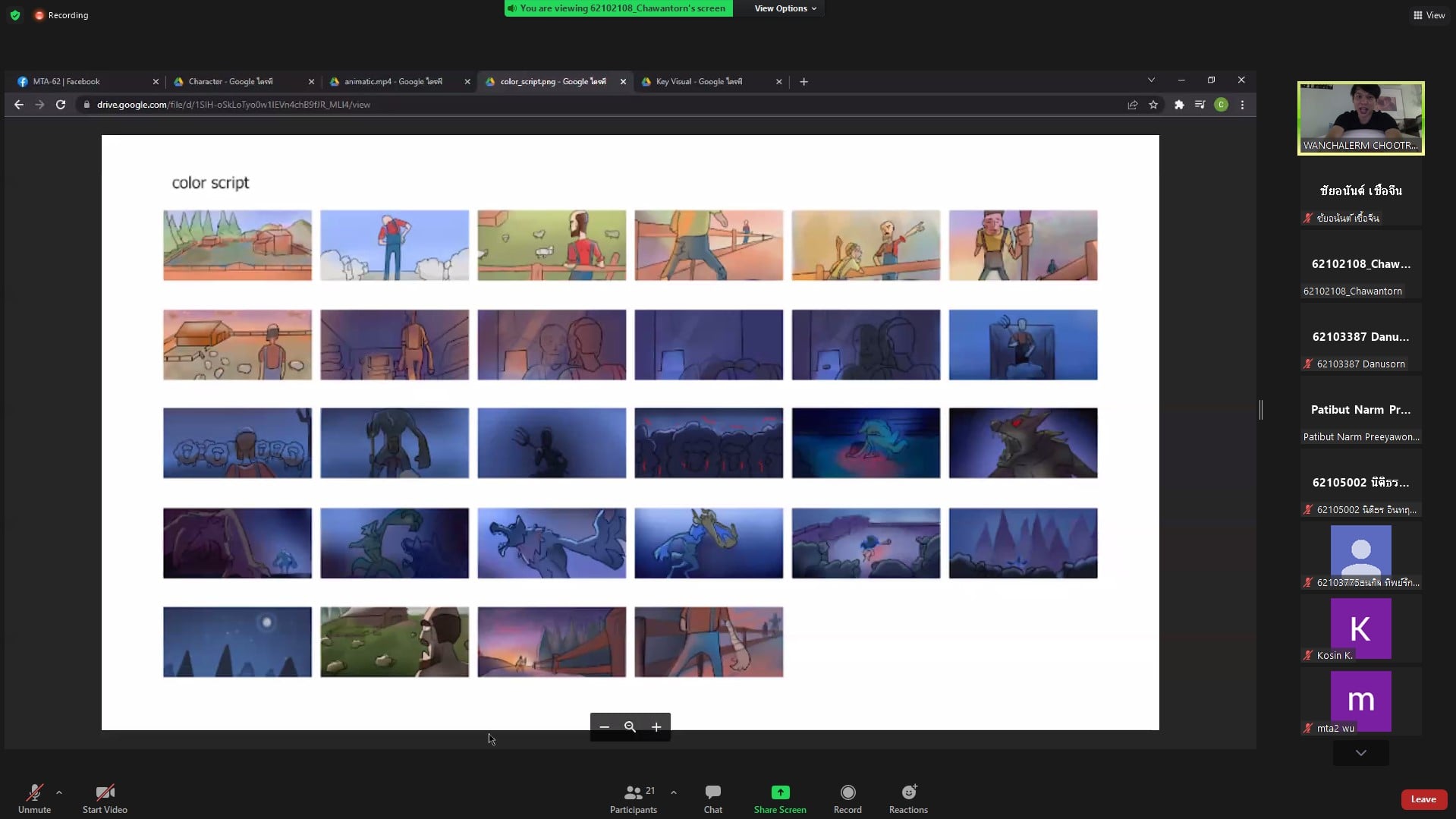Screen dimensions: 1456x819
Task: Switch to the Key Visual tab
Action: (x=699, y=81)
